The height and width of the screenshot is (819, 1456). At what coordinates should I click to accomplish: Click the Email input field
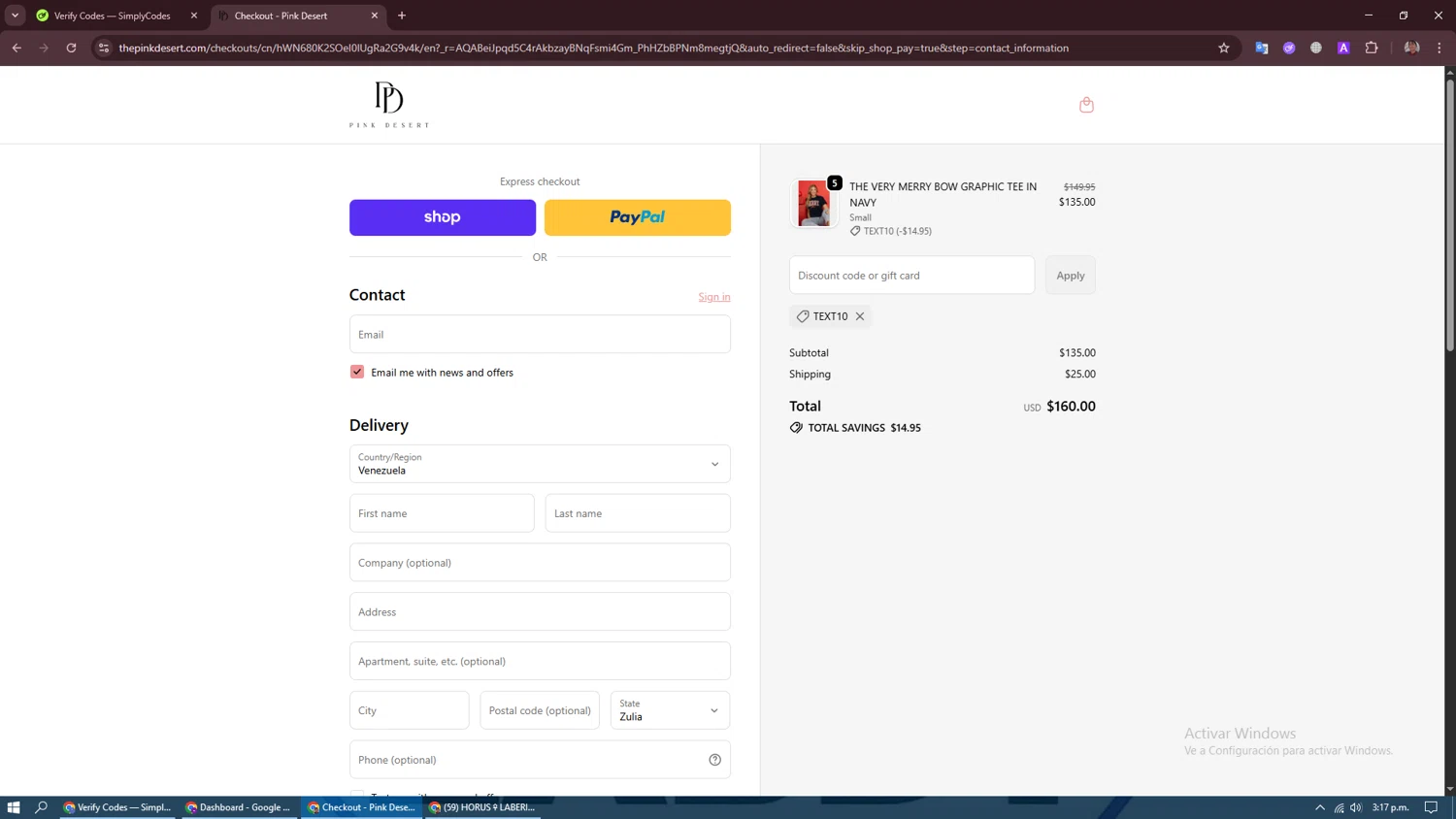tap(540, 334)
